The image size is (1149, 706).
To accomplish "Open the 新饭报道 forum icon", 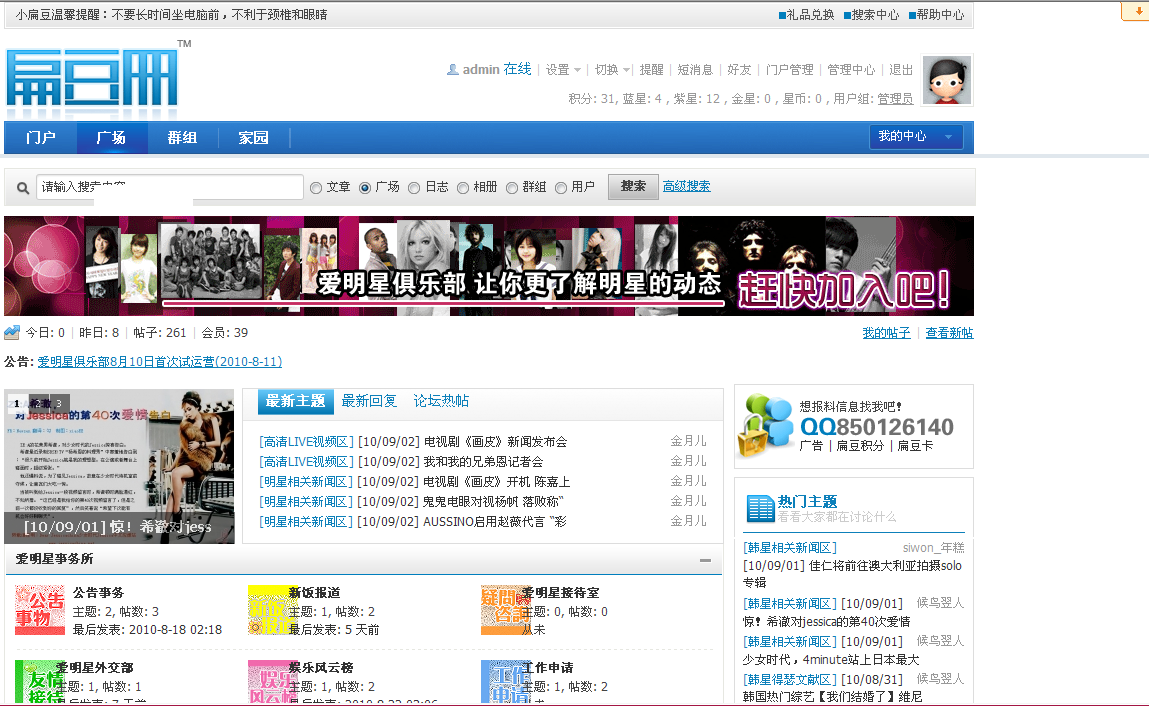I will (272, 610).
